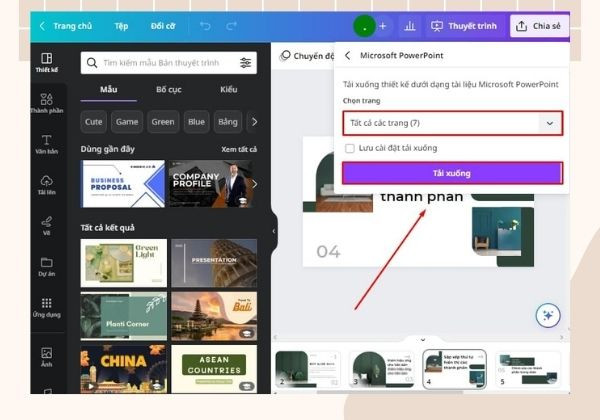Click the undo arrow icon
The height and width of the screenshot is (420, 600).
click(x=205, y=26)
